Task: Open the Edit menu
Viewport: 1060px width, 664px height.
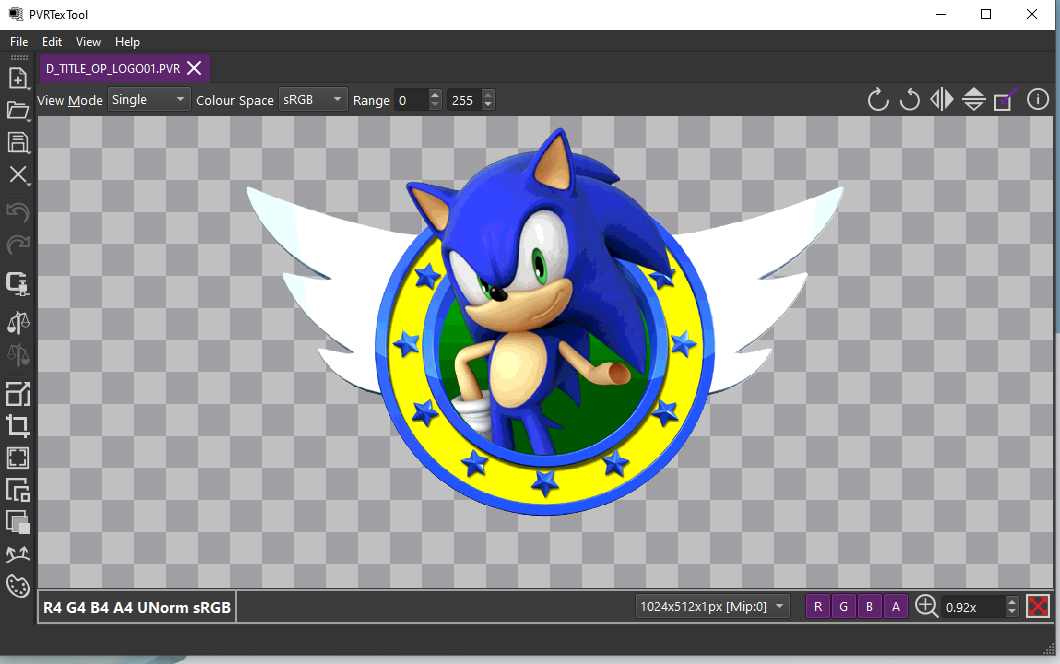Action: [x=52, y=42]
